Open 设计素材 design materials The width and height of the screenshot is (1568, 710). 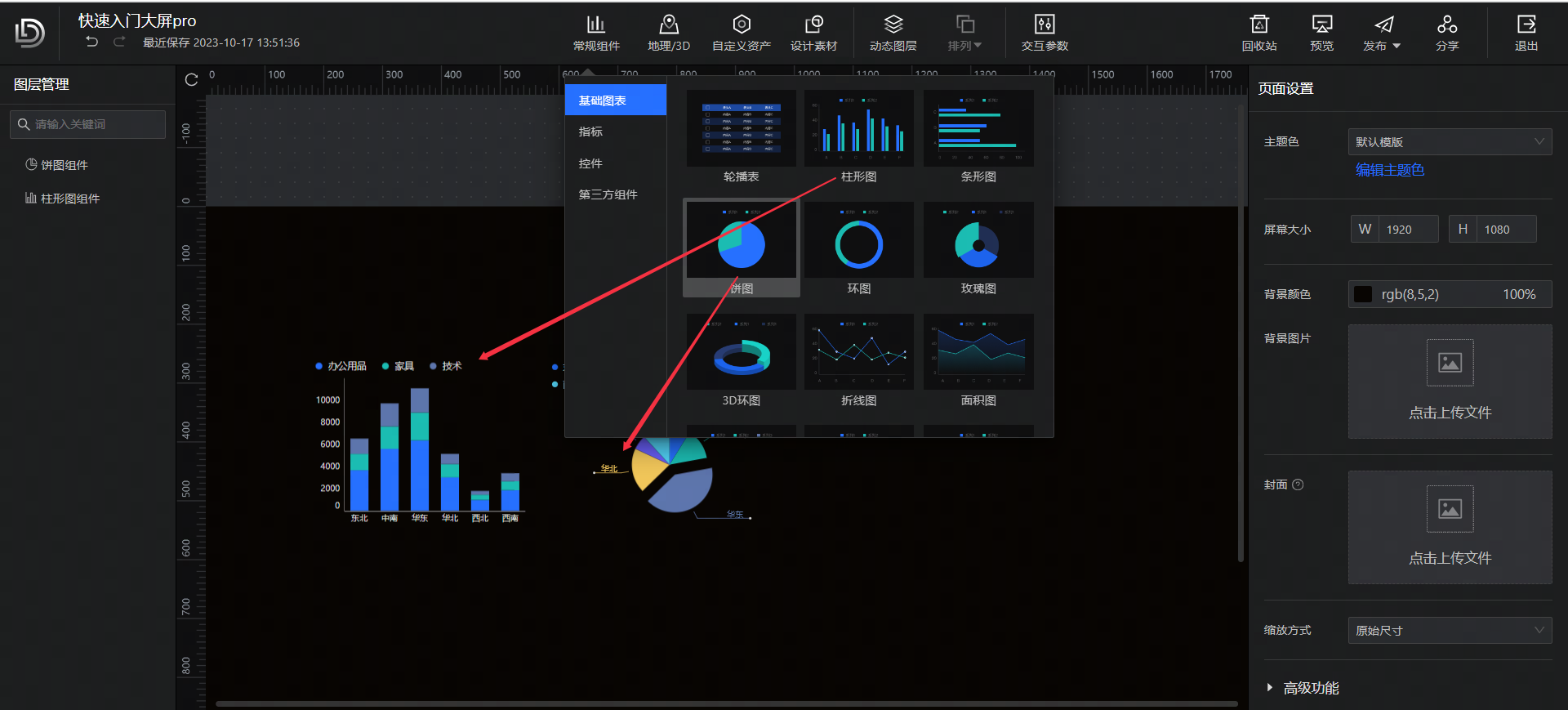coord(813,33)
